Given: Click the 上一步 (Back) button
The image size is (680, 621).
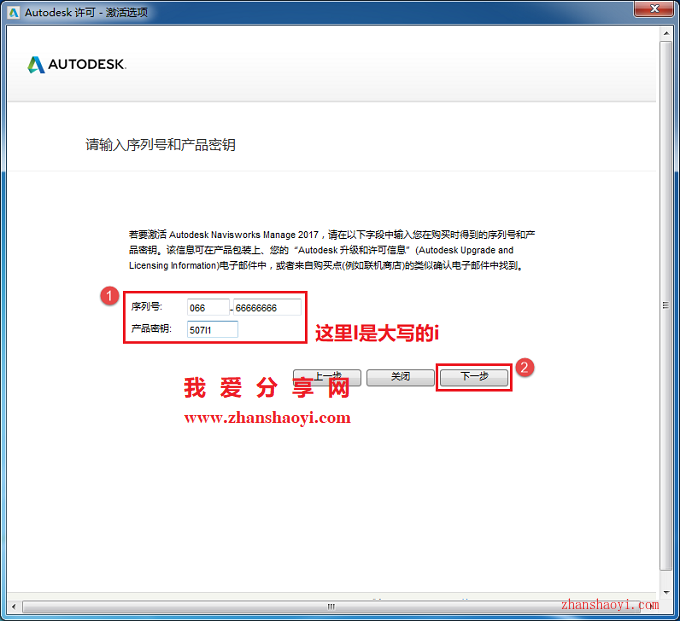Looking at the screenshot, I should pos(327,377).
